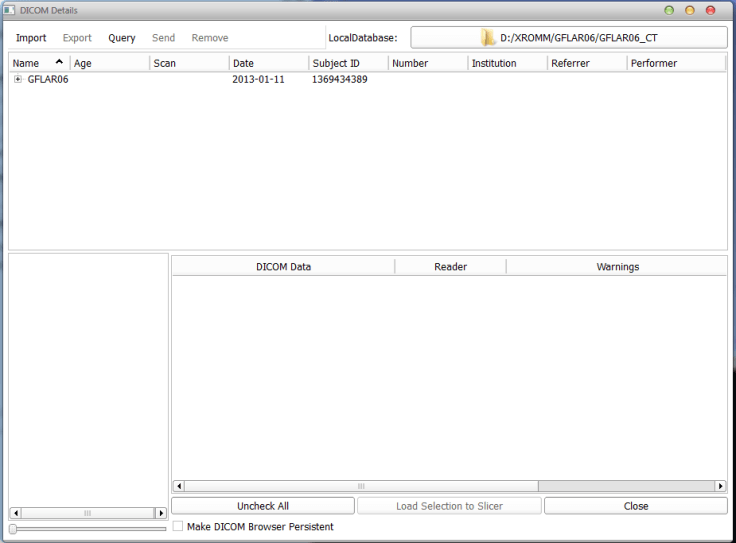The height and width of the screenshot is (543, 736).
Task: Toggle Make DICOM Browser Persistent checkbox
Action: click(178, 526)
